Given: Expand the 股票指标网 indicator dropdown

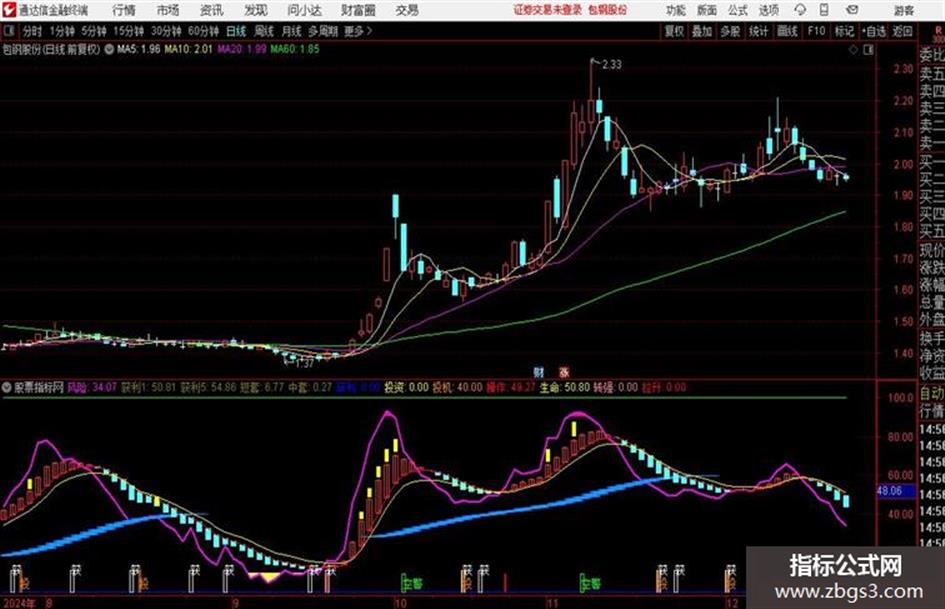Looking at the screenshot, I should click(x=7, y=388).
